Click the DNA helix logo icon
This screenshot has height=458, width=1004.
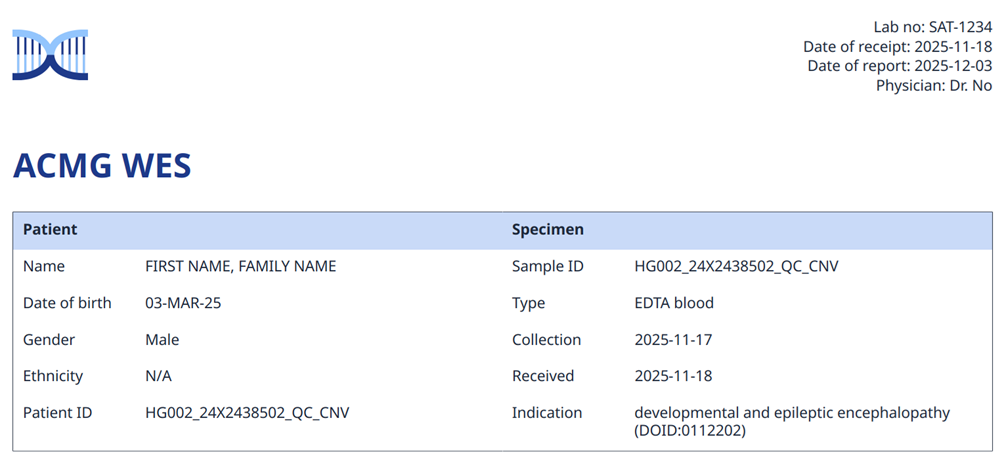click(50, 54)
